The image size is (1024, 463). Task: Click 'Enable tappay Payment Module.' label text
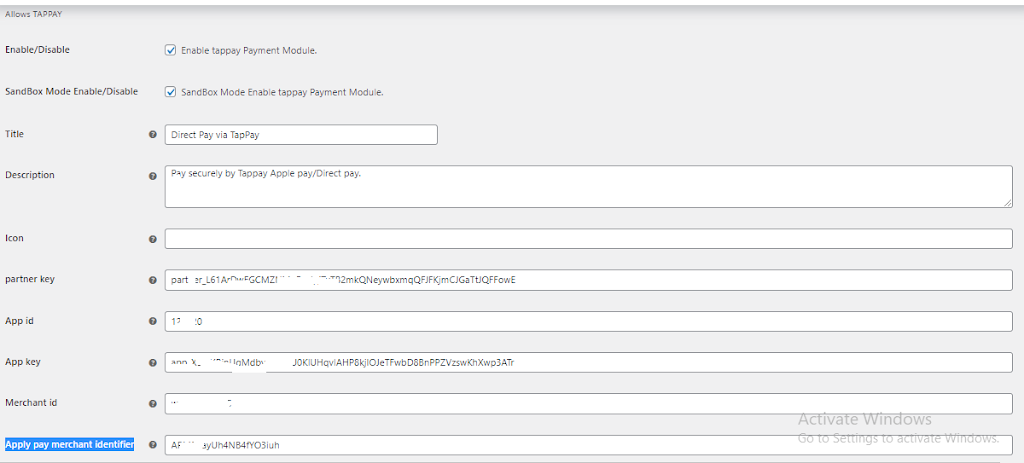249,50
